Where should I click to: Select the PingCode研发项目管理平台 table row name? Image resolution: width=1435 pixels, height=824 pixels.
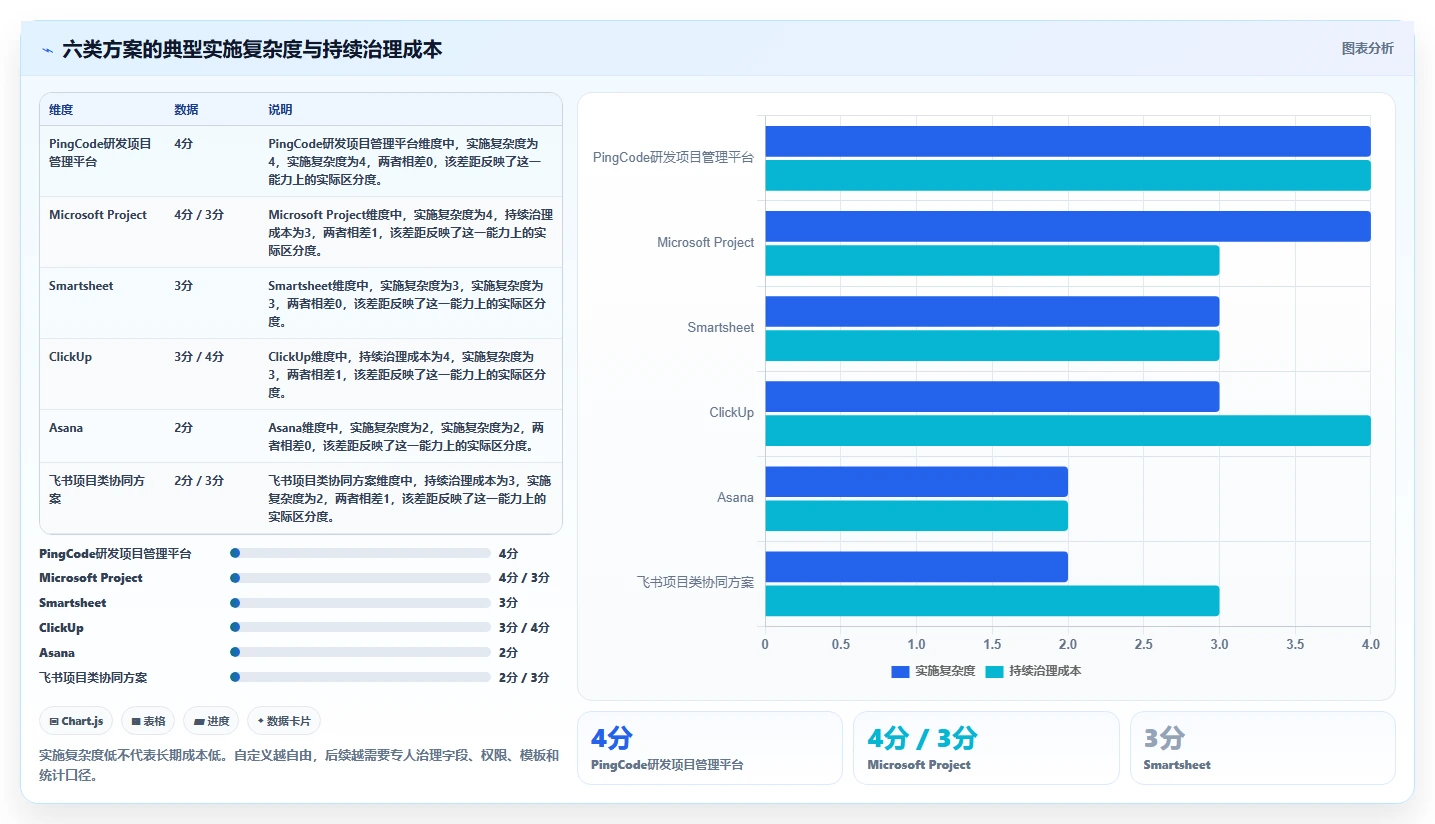pos(100,152)
